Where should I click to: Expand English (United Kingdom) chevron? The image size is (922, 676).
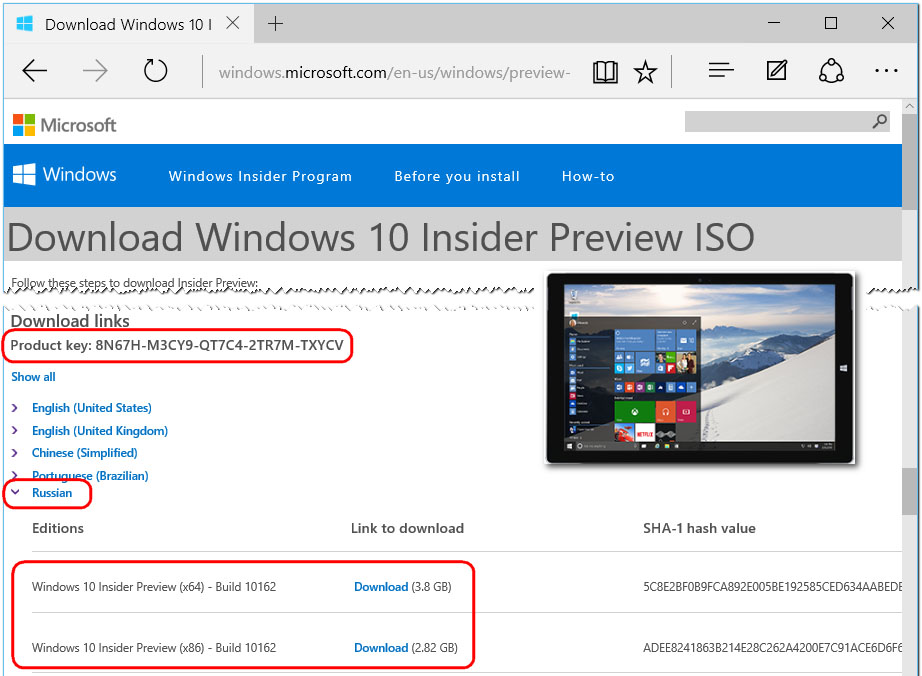[x=15, y=430]
